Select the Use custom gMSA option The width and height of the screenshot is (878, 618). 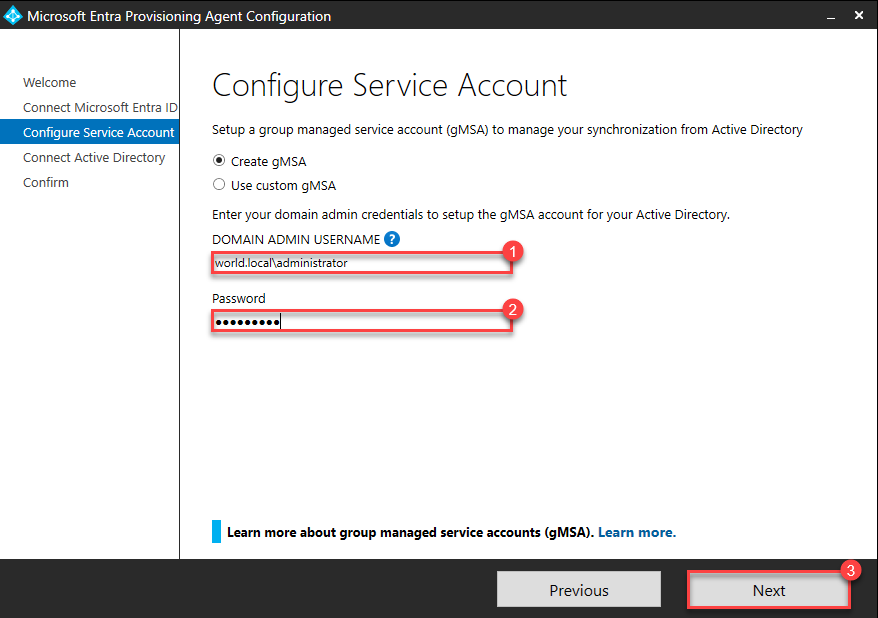[219, 185]
